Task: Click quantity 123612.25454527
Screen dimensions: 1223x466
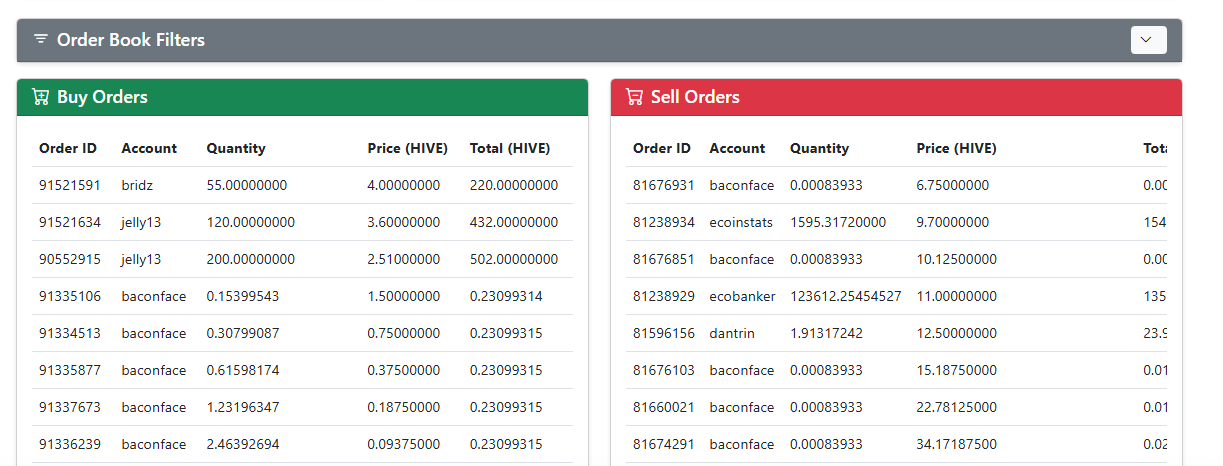Action: [x=846, y=296]
